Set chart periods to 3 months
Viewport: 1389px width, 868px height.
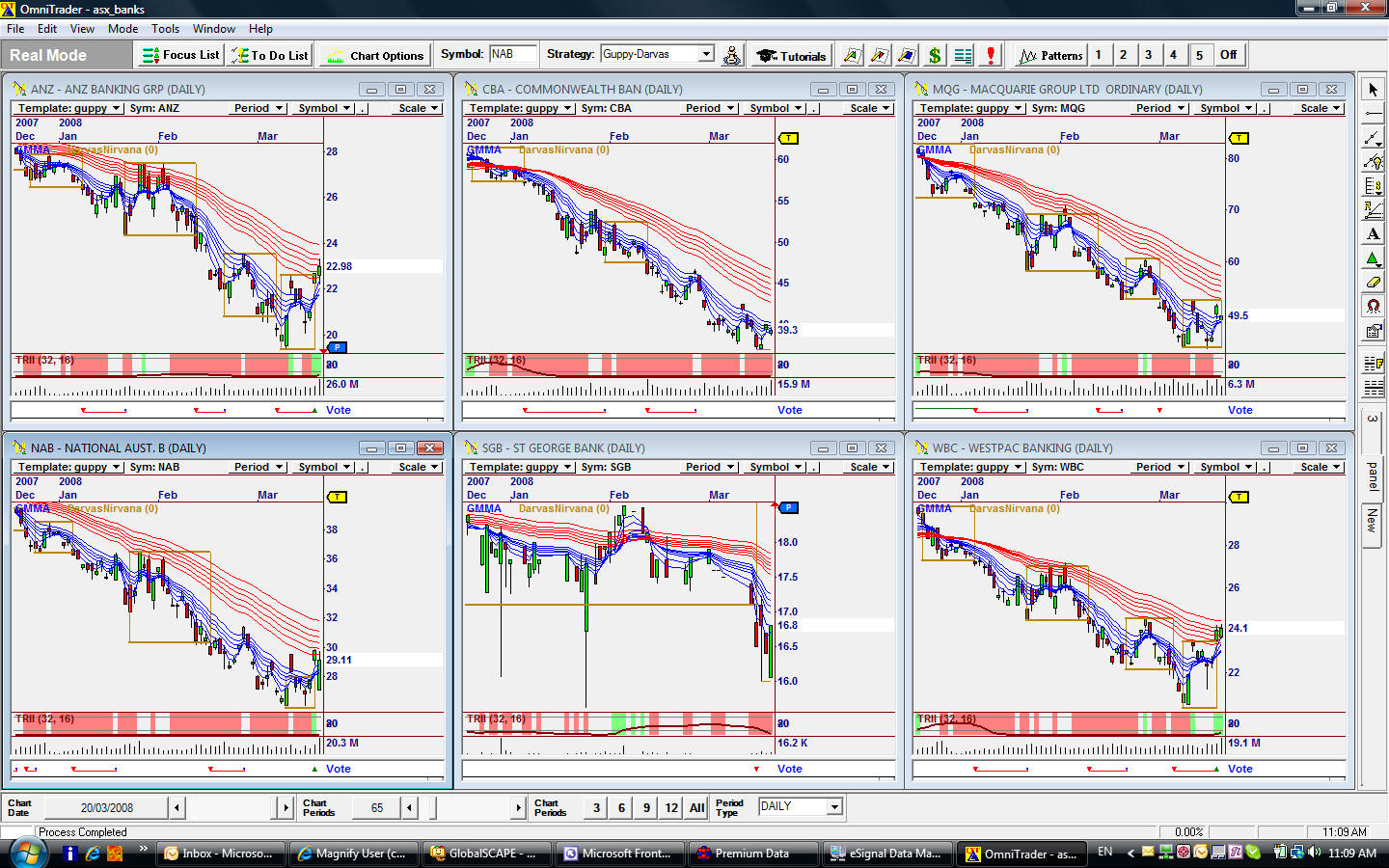tap(596, 807)
